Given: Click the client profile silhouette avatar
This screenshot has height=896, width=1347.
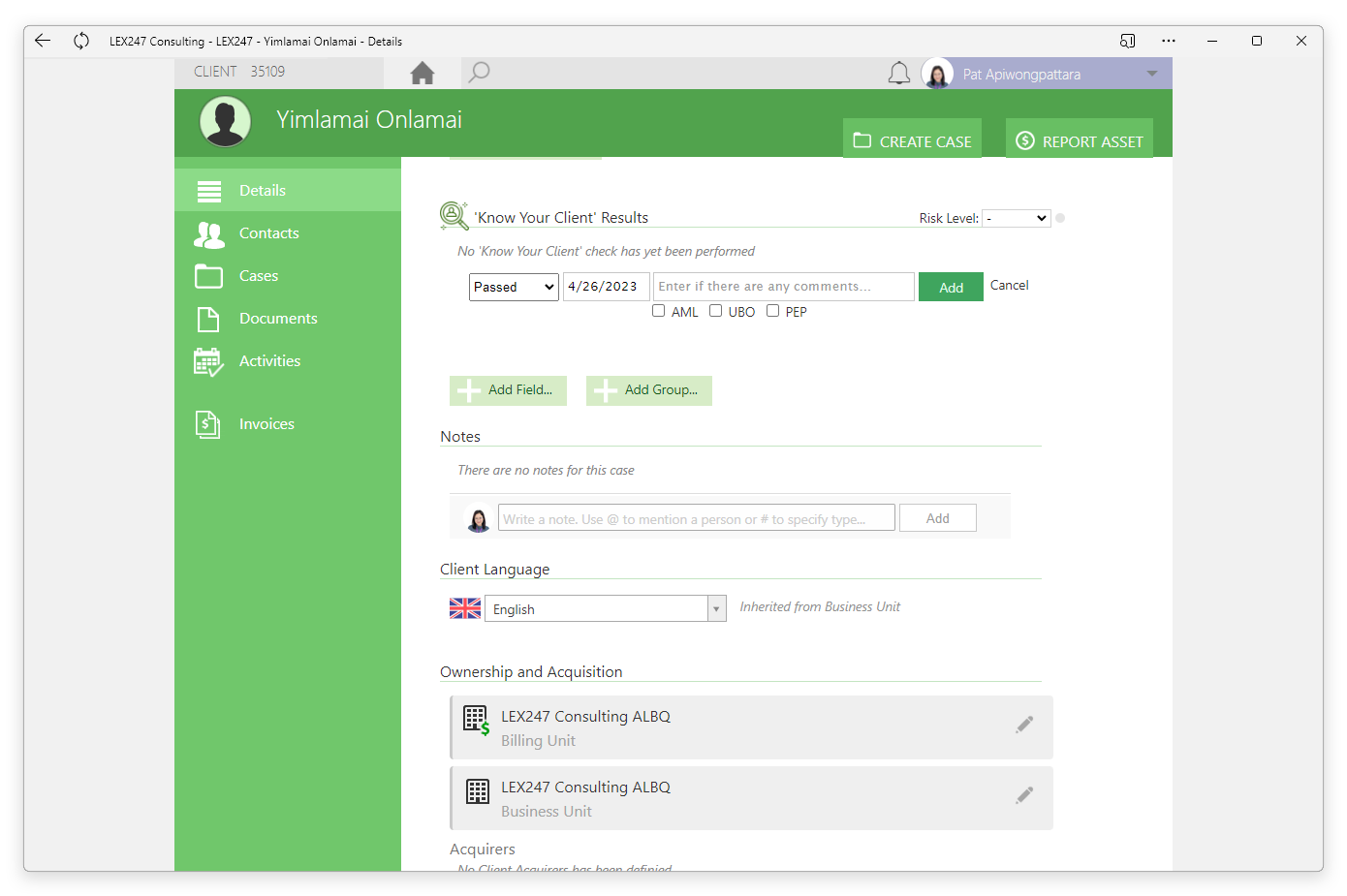Looking at the screenshot, I should tap(226, 122).
